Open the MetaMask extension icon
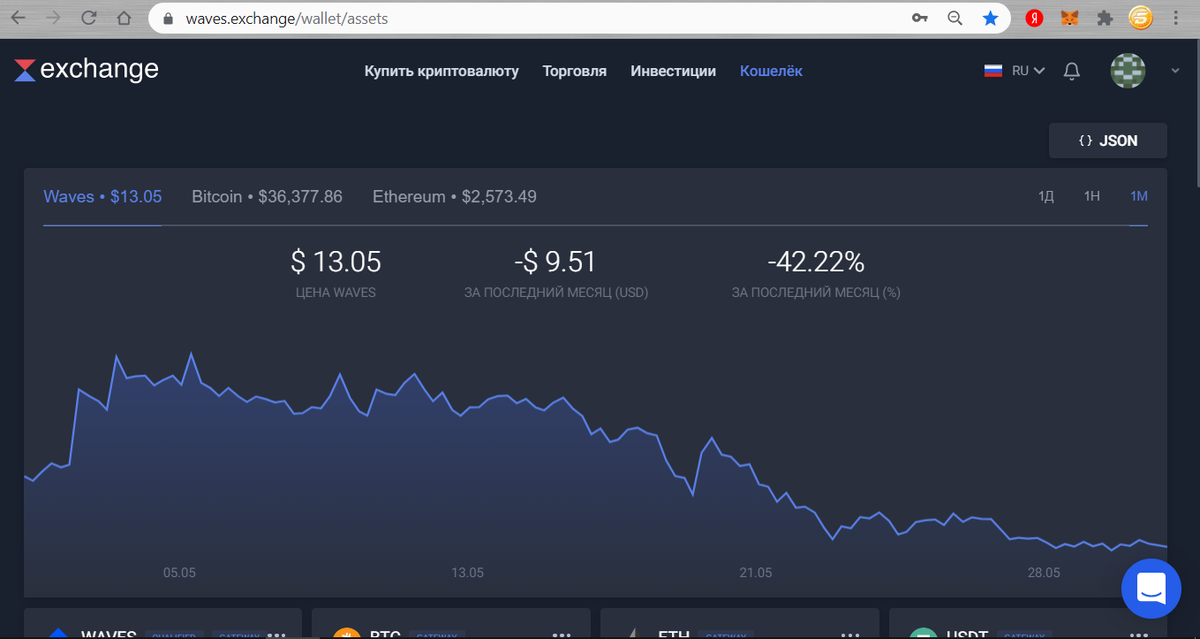 click(1068, 17)
